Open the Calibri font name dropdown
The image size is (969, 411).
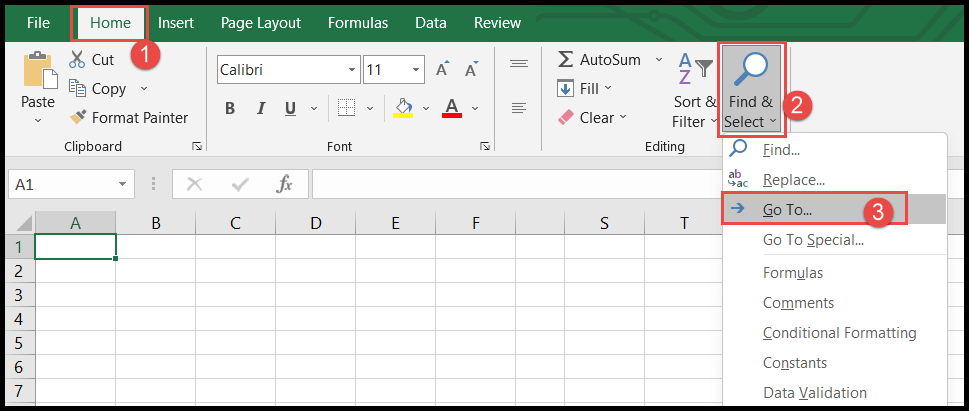pos(289,70)
